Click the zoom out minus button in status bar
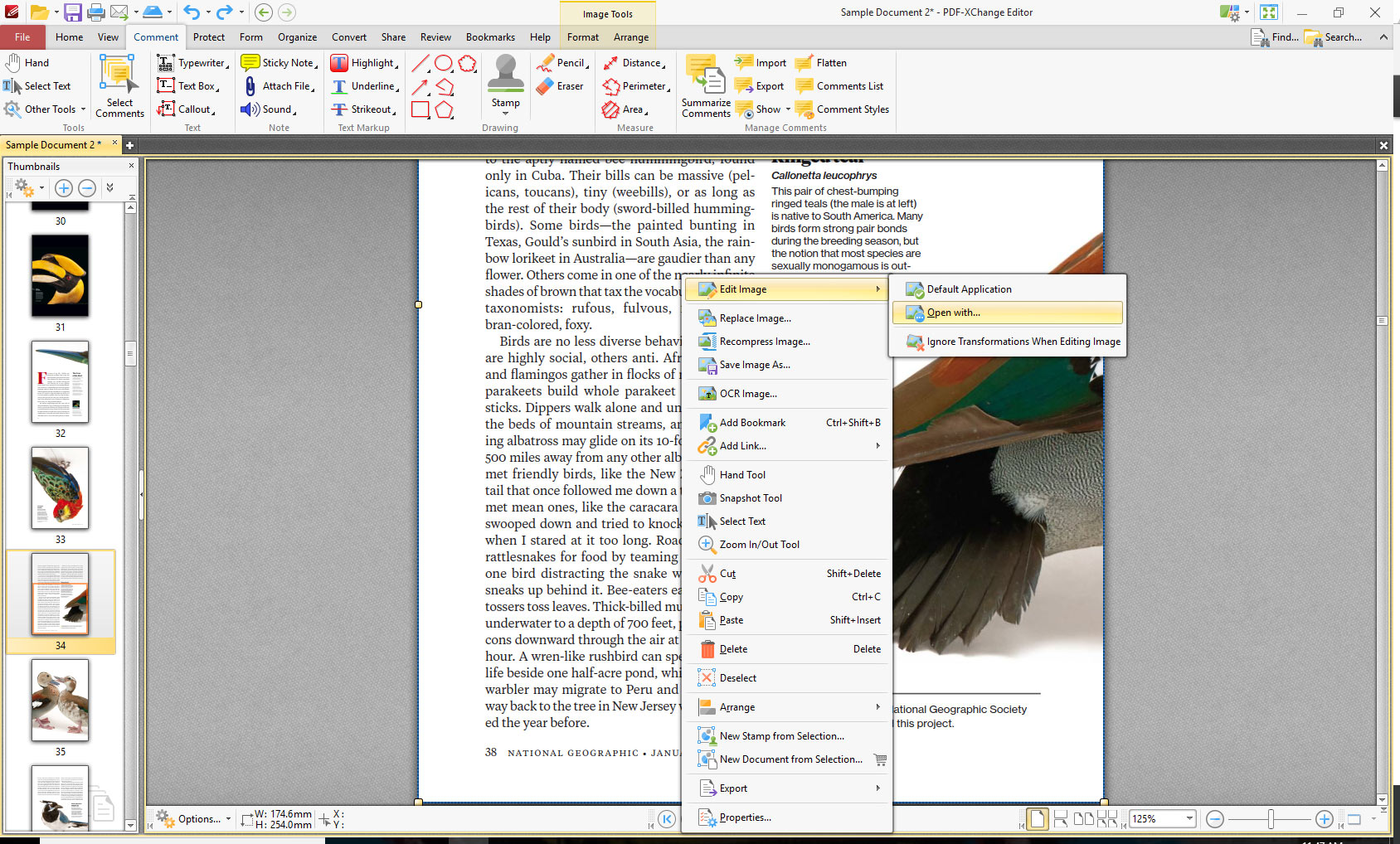Image resolution: width=1400 pixels, height=844 pixels. [x=1215, y=819]
